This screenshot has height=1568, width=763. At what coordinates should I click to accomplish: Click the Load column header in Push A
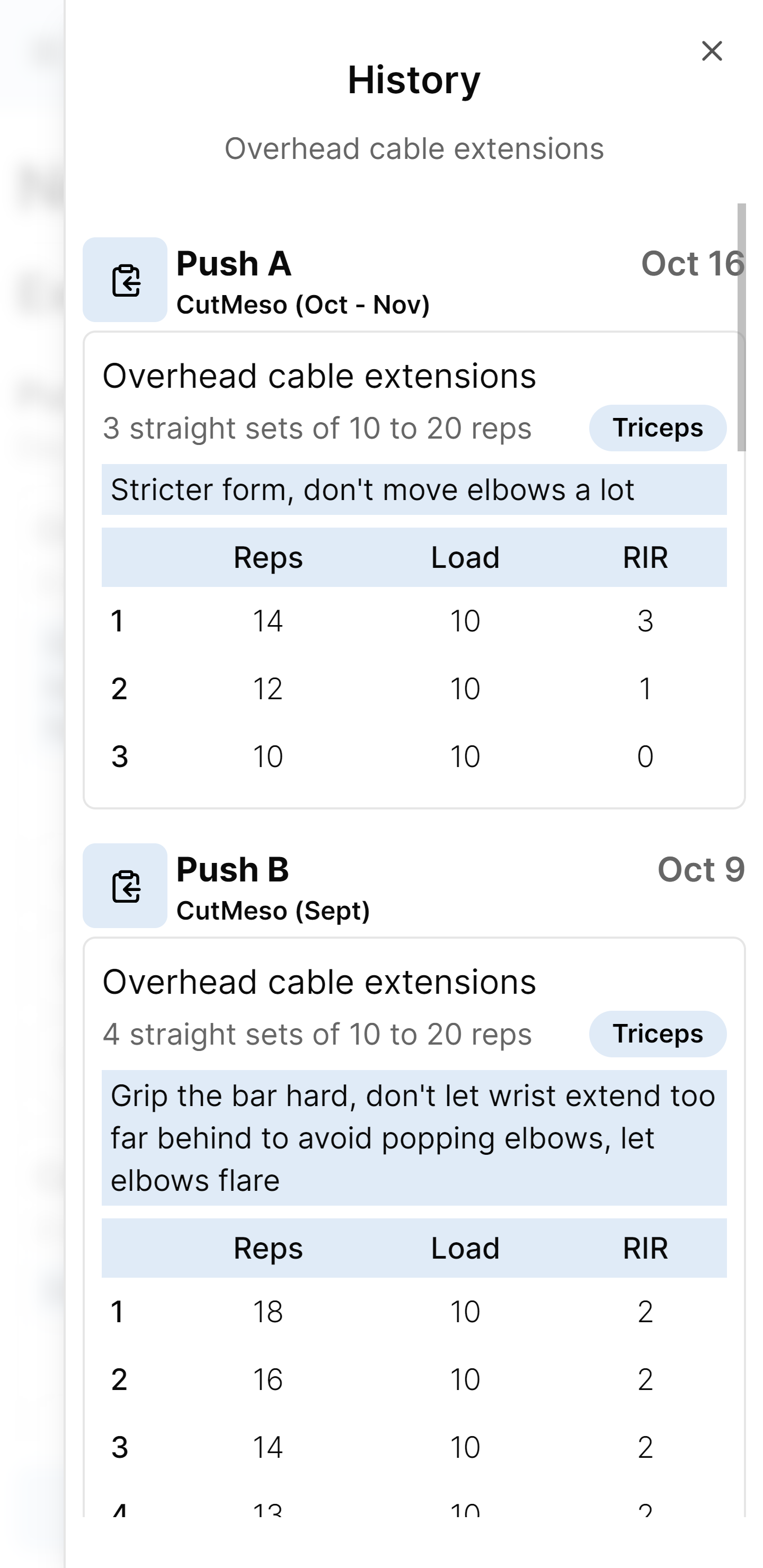pyautogui.click(x=465, y=558)
